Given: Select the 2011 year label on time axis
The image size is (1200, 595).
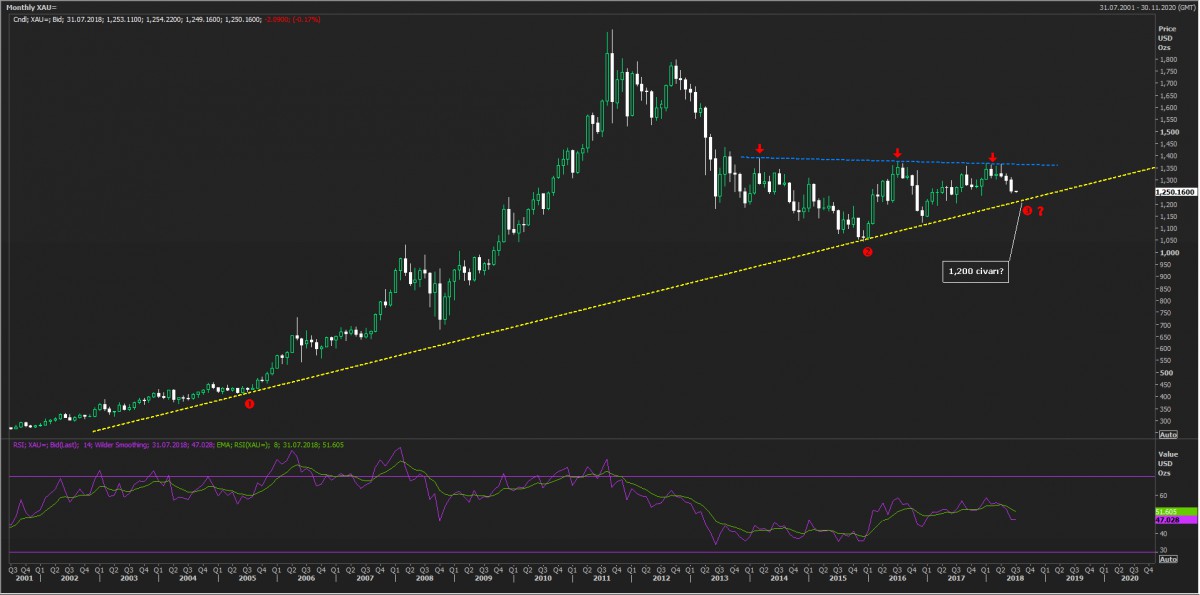Looking at the screenshot, I should coord(601,578).
